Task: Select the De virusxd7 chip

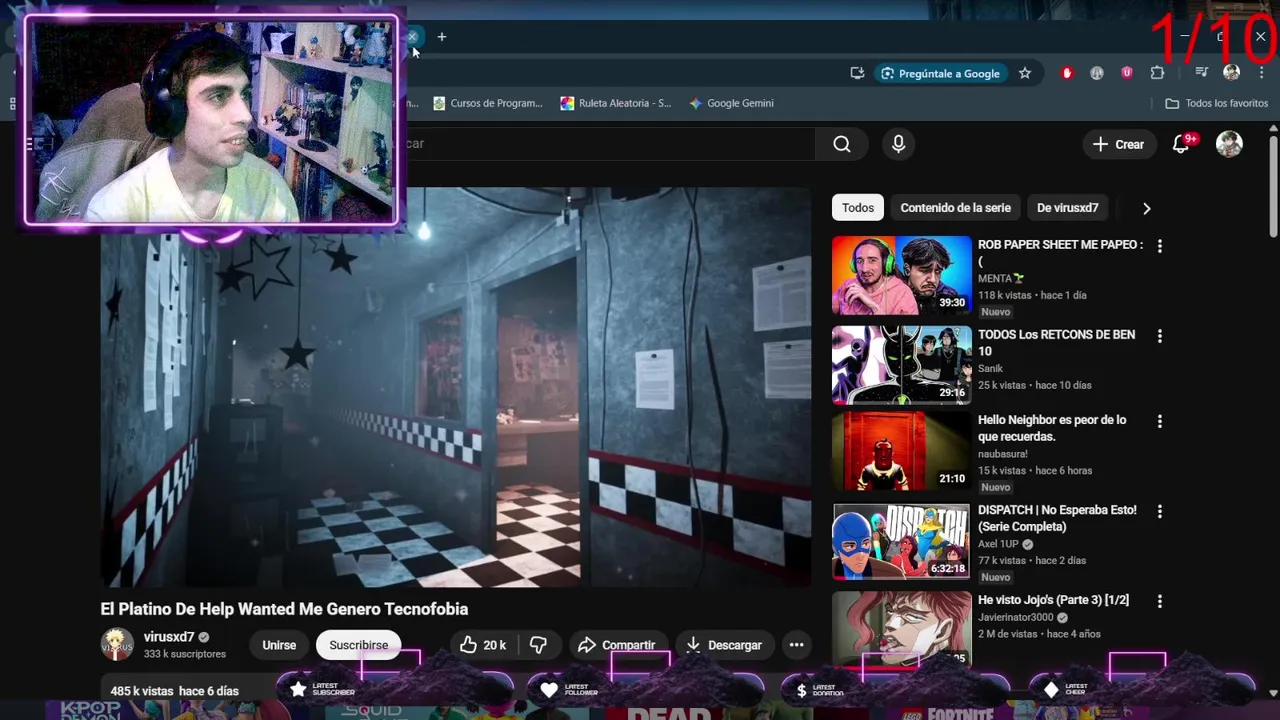Action: pyautogui.click(x=1067, y=208)
